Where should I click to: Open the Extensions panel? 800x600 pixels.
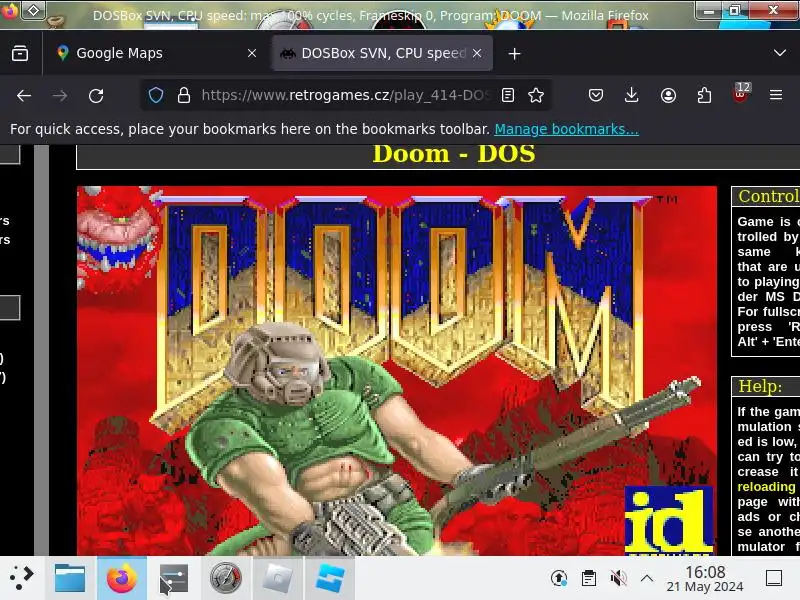pyautogui.click(x=704, y=95)
